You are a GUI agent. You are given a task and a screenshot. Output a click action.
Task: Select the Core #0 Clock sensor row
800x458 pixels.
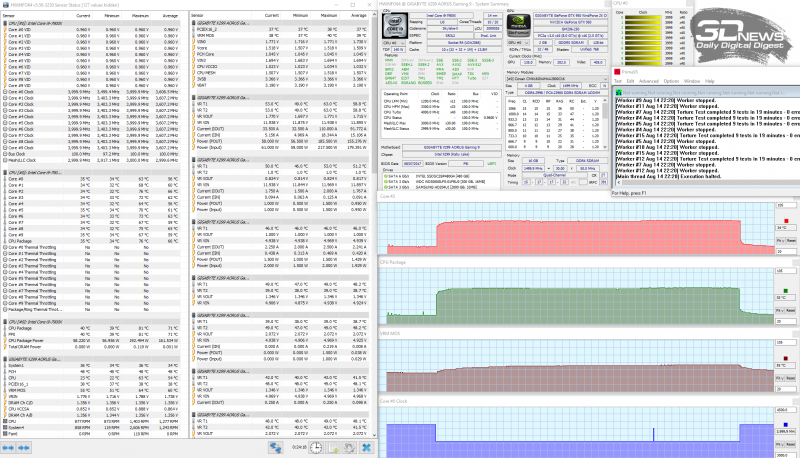[x=91, y=92]
